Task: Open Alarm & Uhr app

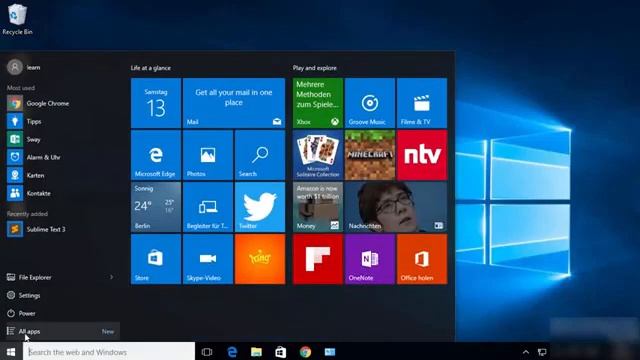Action: tap(61, 157)
